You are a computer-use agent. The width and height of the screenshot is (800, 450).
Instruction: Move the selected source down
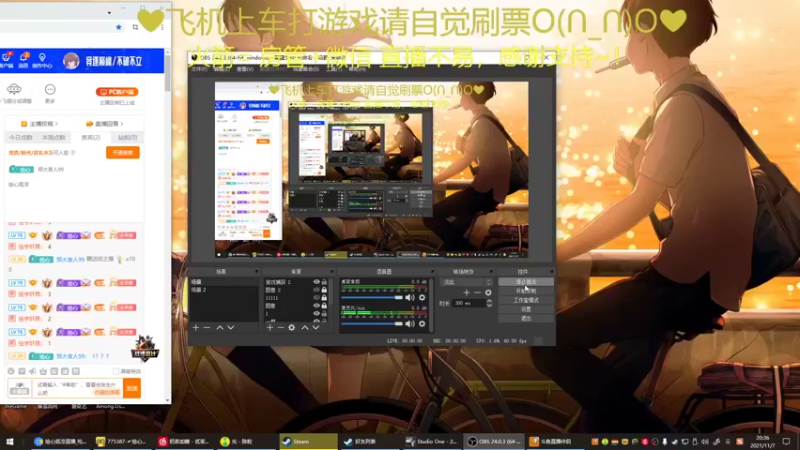coord(315,328)
